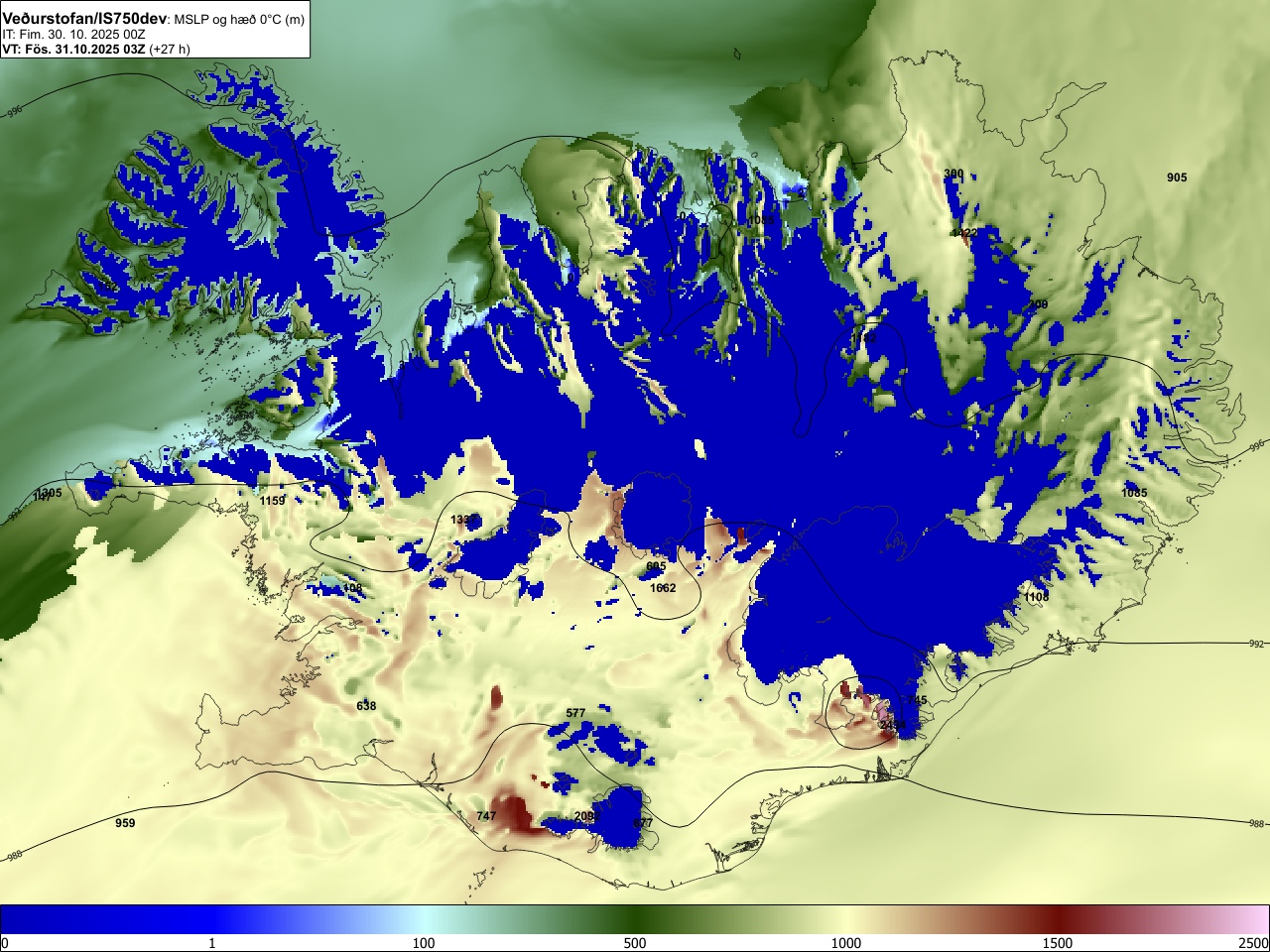Image resolution: width=1270 pixels, height=952 pixels.
Task: Click the 1500 tick on color scale
Action: click(1058, 943)
